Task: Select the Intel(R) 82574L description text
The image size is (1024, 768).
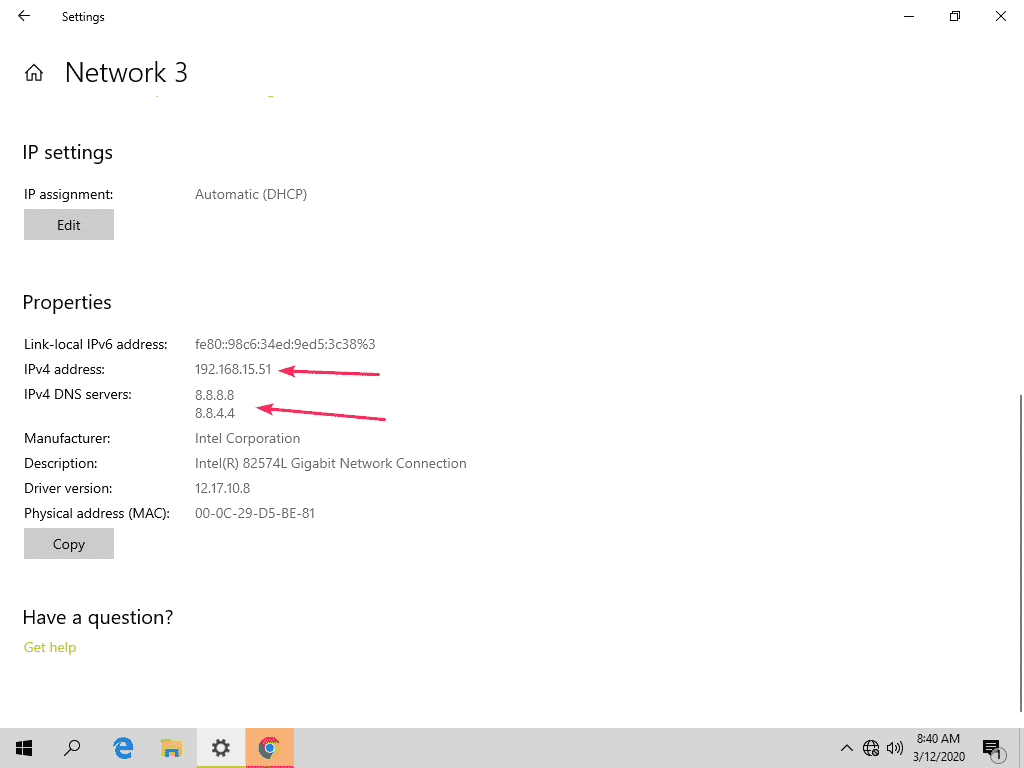Action: click(330, 464)
